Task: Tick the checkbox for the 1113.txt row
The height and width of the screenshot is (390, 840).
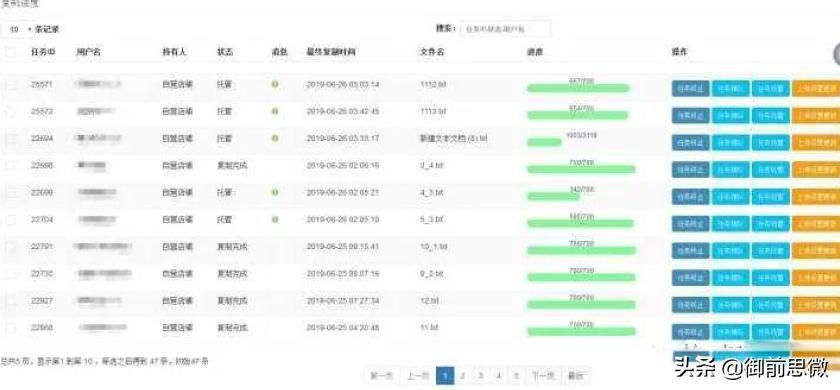Action: [10, 111]
